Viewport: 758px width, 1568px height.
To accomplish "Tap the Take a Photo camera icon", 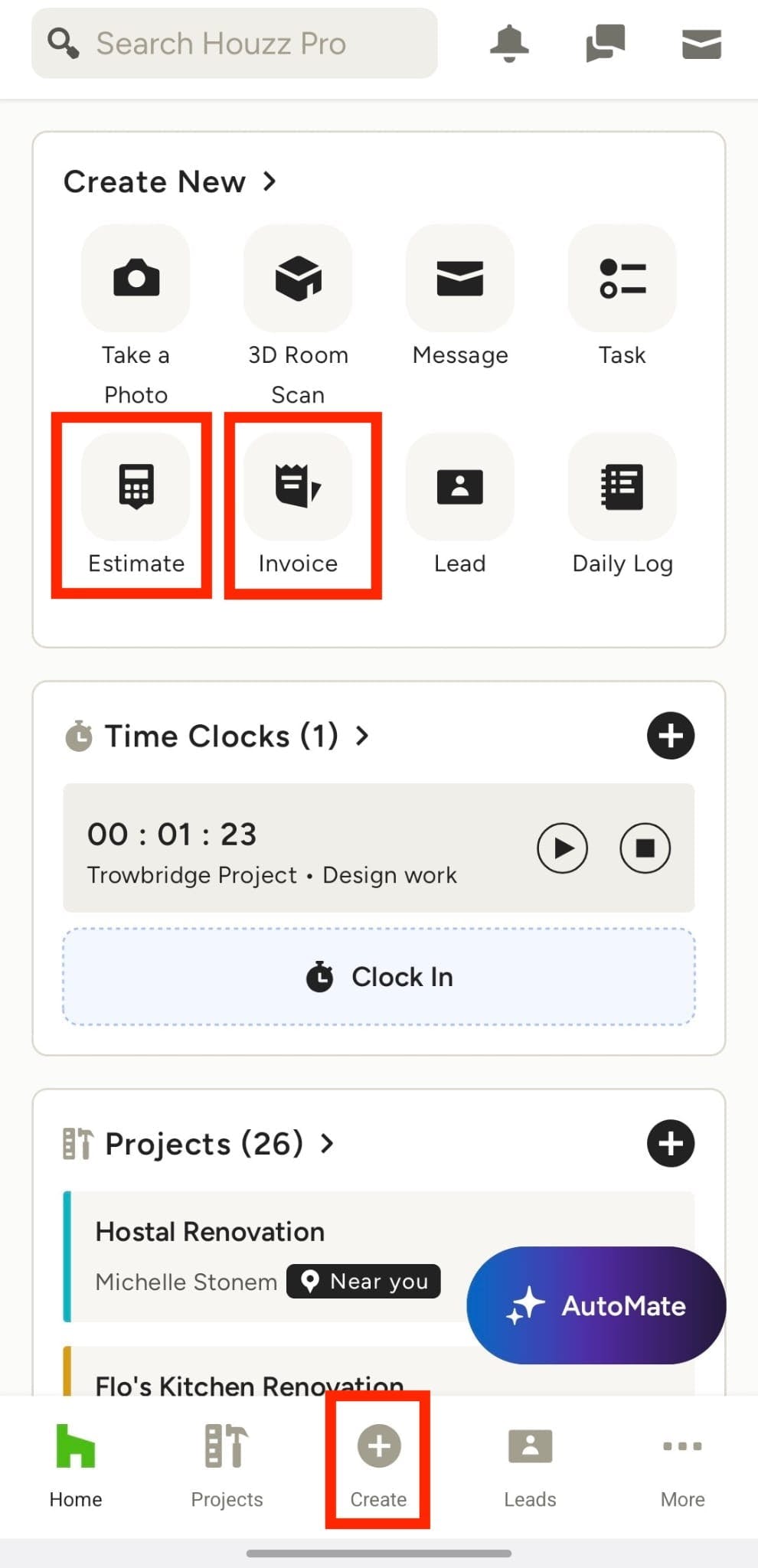I will coord(136,278).
